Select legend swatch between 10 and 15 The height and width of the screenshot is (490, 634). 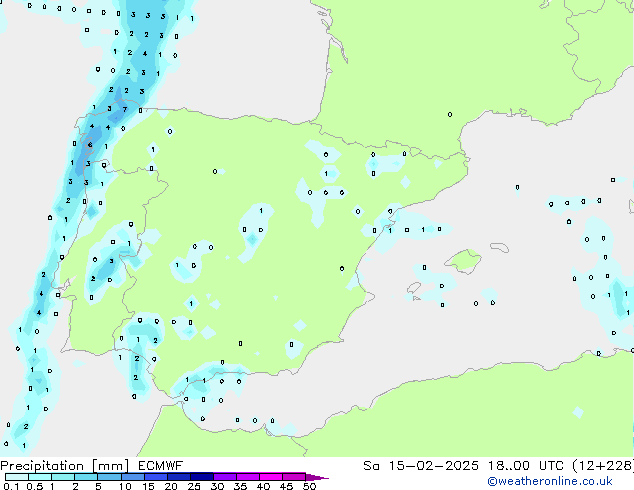pyautogui.click(x=133, y=477)
